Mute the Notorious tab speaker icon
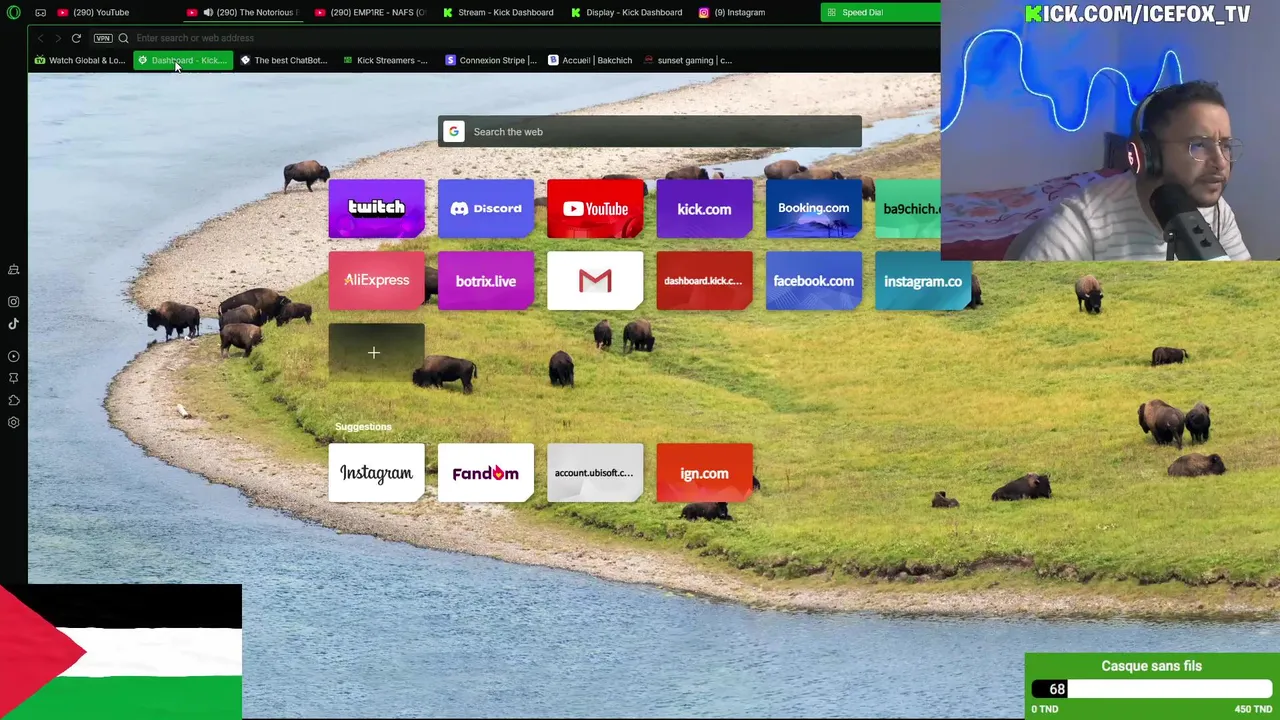Viewport: 1280px width, 720px height. (208, 12)
